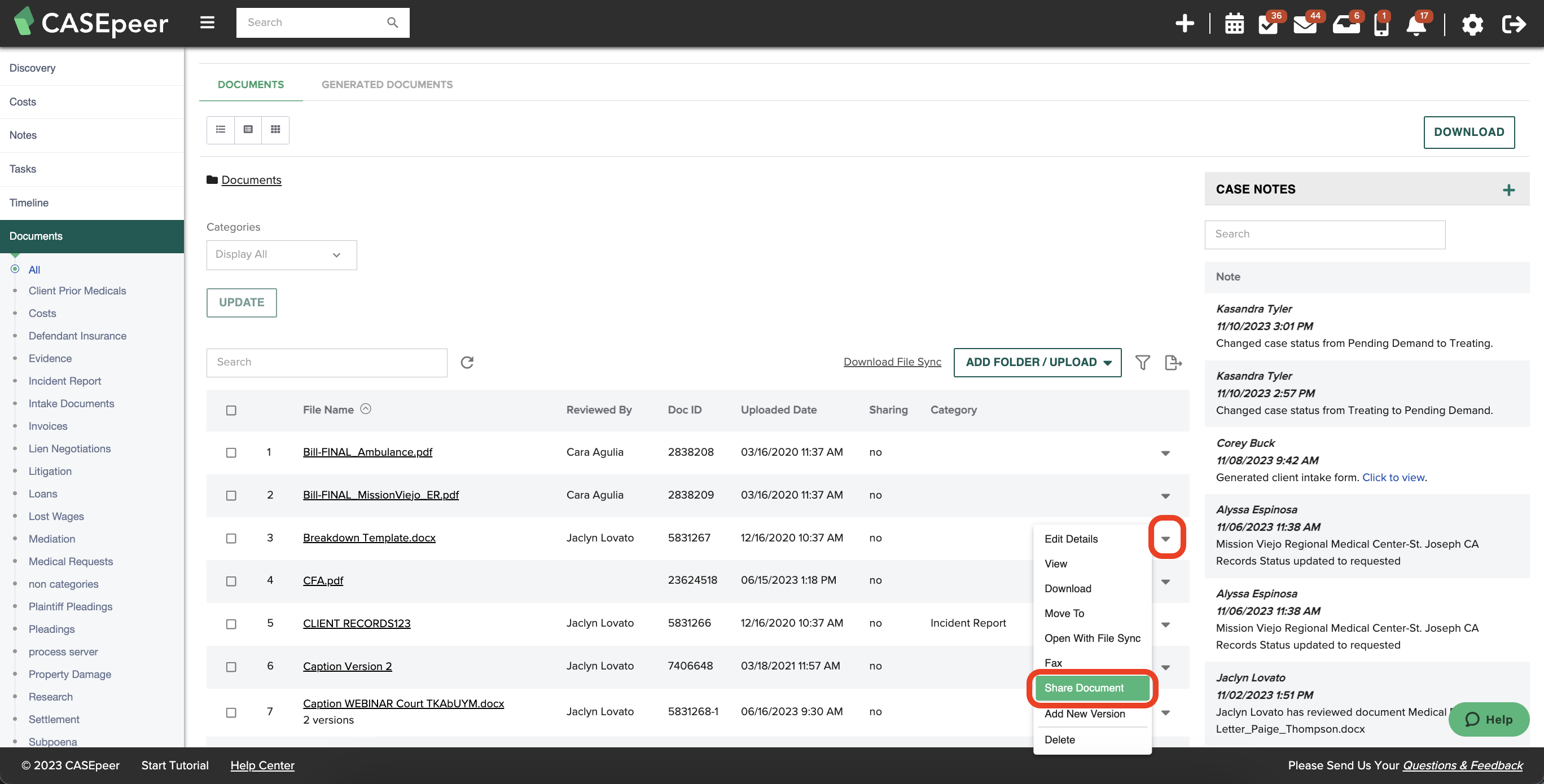This screenshot has height=784, width=1544.
Task: Select Medical Requests category in sidebar
Action: click(71, 561)
